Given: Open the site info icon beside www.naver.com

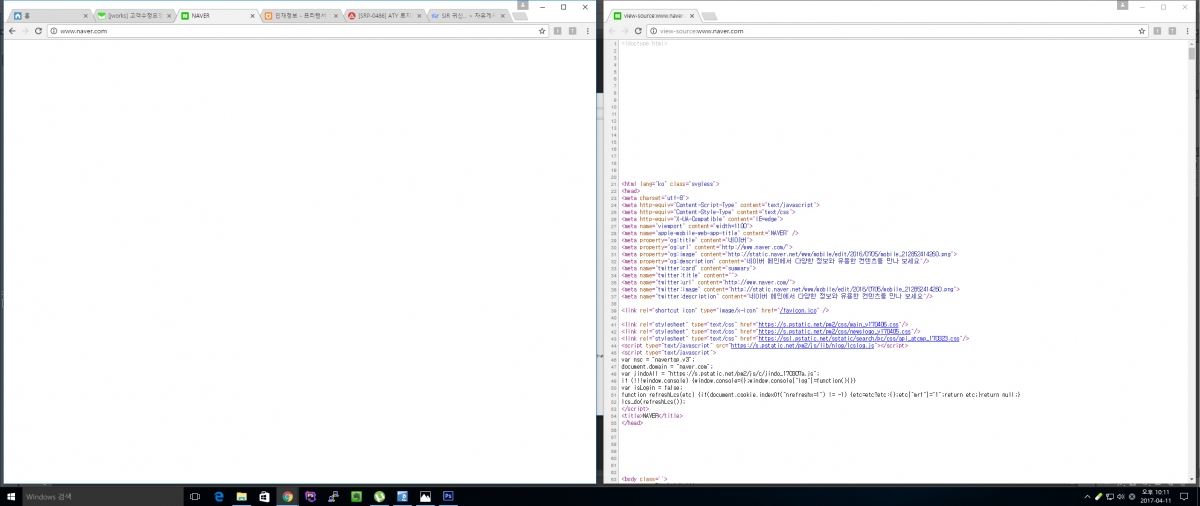Looking at the screenshot, I should [x=53, y=31].
